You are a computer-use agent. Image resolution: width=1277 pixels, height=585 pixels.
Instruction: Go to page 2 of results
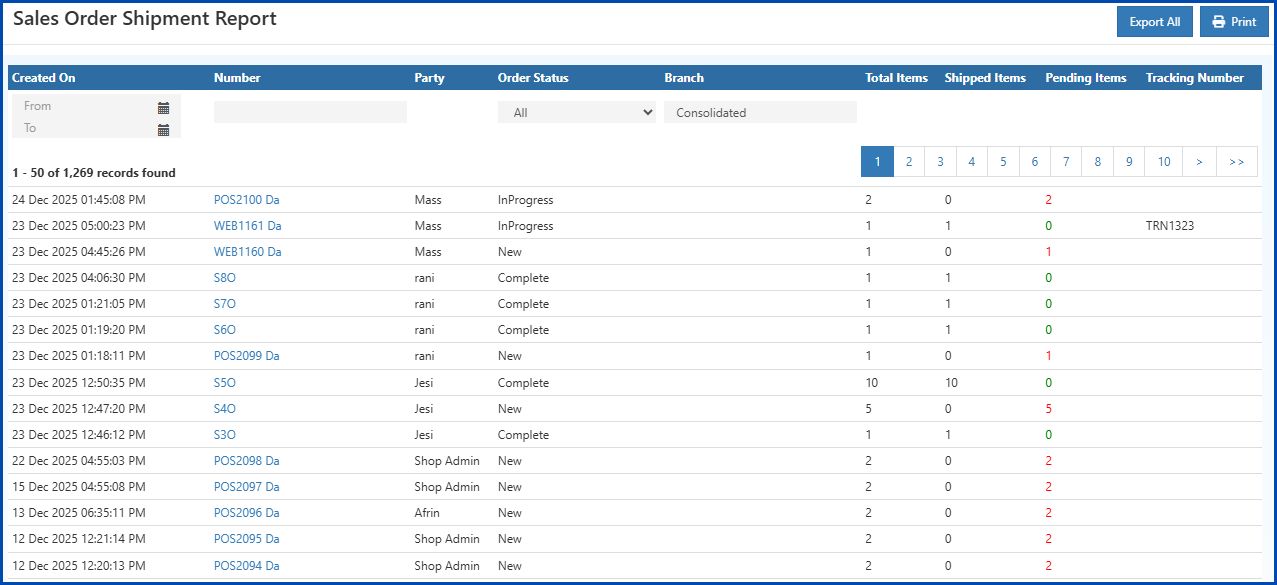[x=908, y=161]
